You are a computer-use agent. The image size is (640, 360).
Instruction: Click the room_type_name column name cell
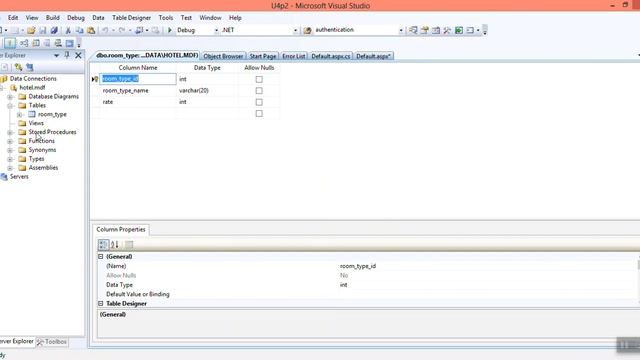tap(138, 91)
